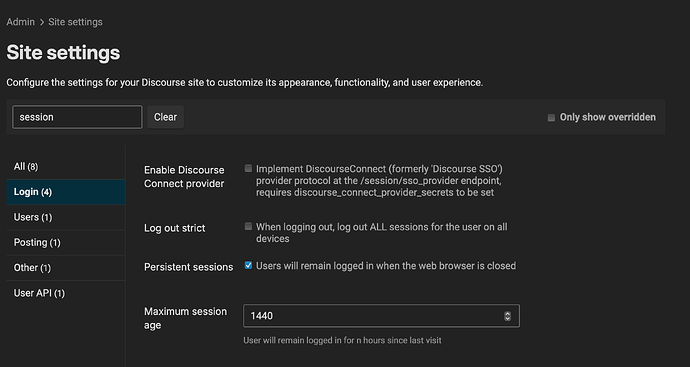The height and width of the screenshot is (367, 690).
Task: Open the Site settings breadcrumb
Action: pyautogui.click(x=75, y=22)
